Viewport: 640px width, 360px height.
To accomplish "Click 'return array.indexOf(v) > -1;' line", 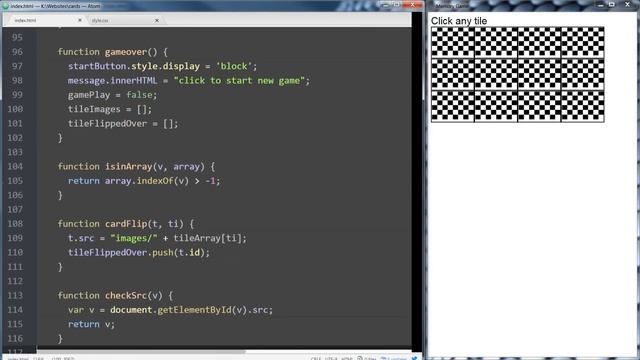I will [x=144, y=181].
